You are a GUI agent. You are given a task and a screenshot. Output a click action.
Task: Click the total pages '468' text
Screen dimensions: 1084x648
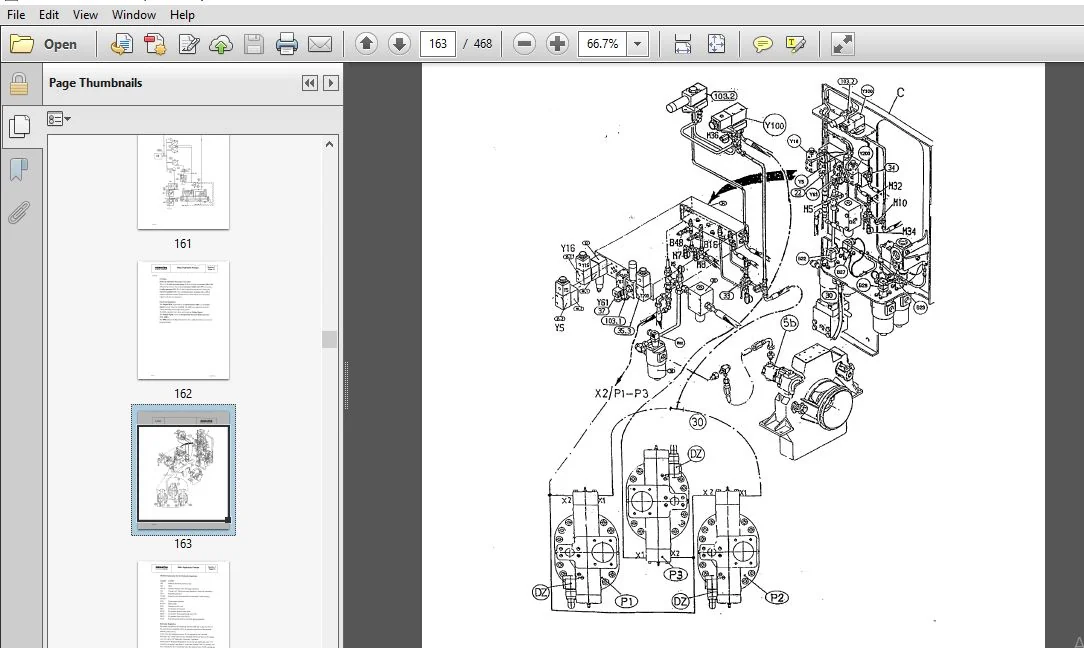[483, 44]
